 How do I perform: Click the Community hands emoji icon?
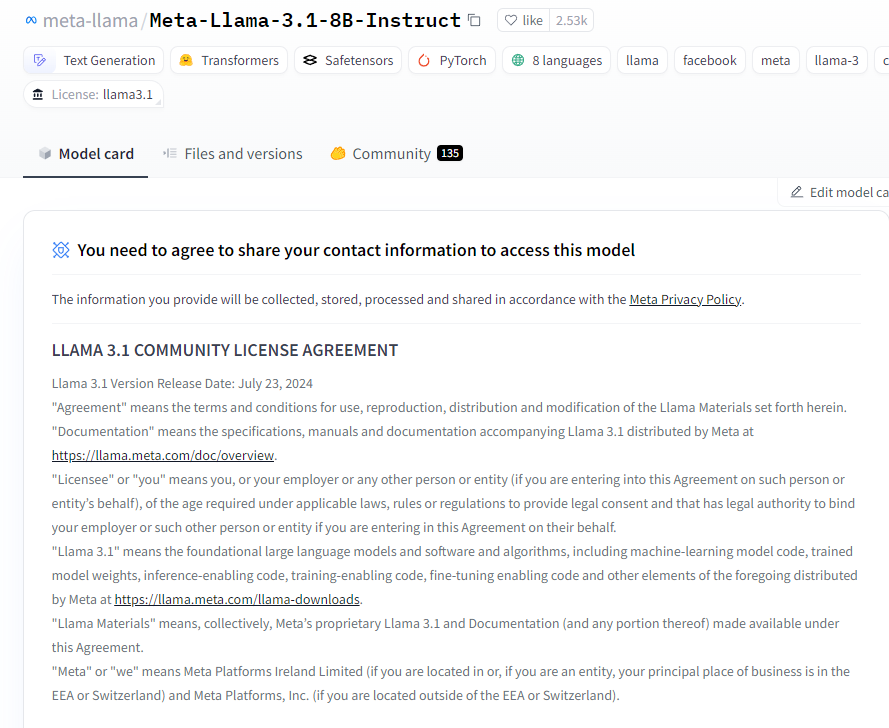coord(338,153)
